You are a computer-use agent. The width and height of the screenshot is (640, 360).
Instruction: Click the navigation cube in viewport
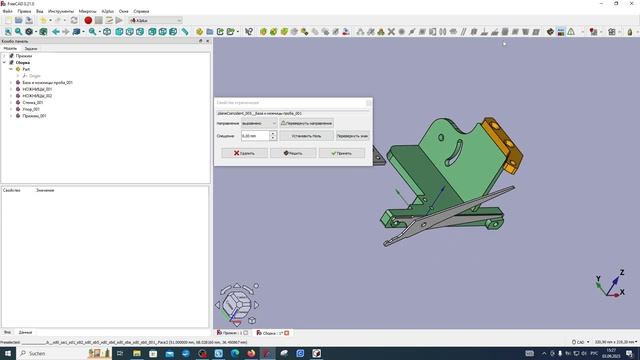[236, 305]
